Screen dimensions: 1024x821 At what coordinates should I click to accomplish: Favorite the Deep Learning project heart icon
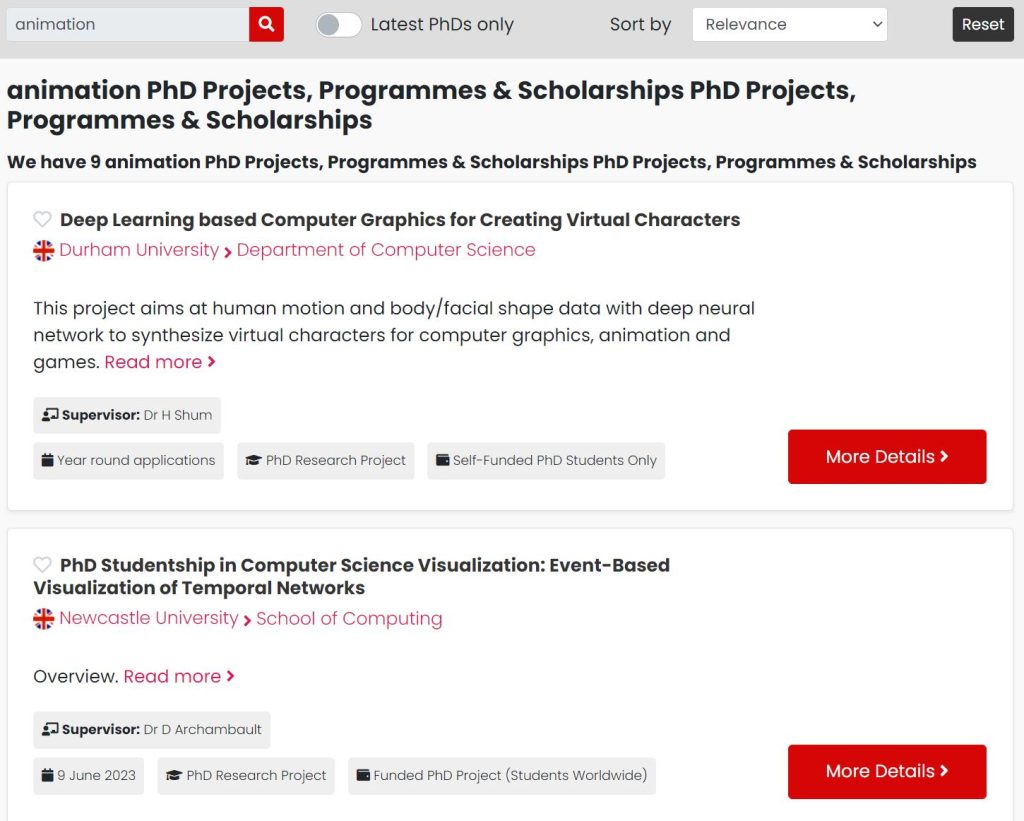click(42, 219)
